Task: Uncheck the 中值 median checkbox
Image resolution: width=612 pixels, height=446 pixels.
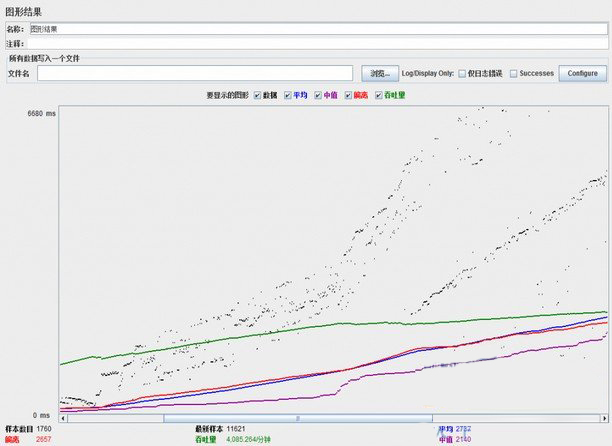Action: click(318, 95)
